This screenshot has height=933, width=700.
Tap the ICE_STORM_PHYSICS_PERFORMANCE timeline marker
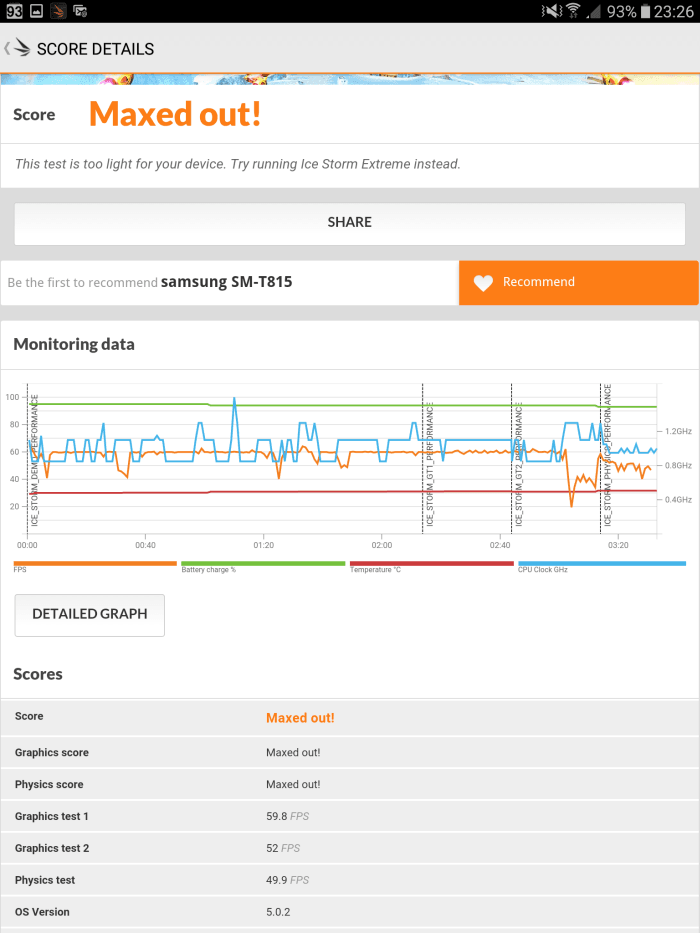[x=607, y=455]
